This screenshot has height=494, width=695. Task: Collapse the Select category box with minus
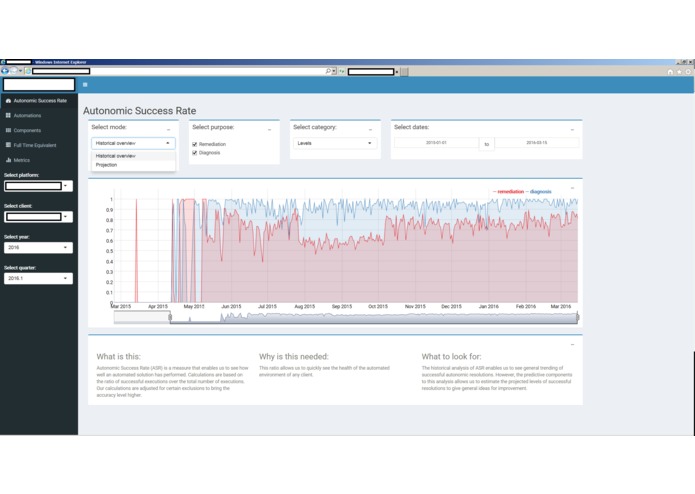(371, 130)
